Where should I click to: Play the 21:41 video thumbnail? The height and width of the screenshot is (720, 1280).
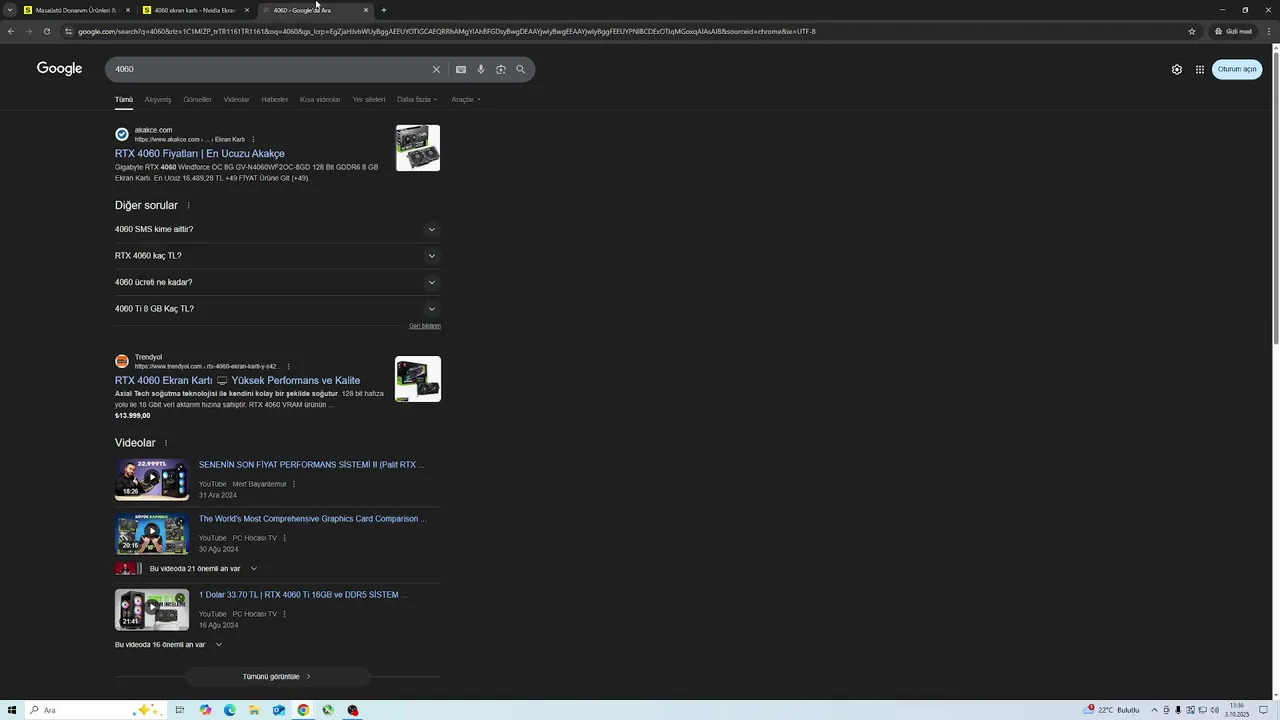pyautogui.click(x=152, y=609)
